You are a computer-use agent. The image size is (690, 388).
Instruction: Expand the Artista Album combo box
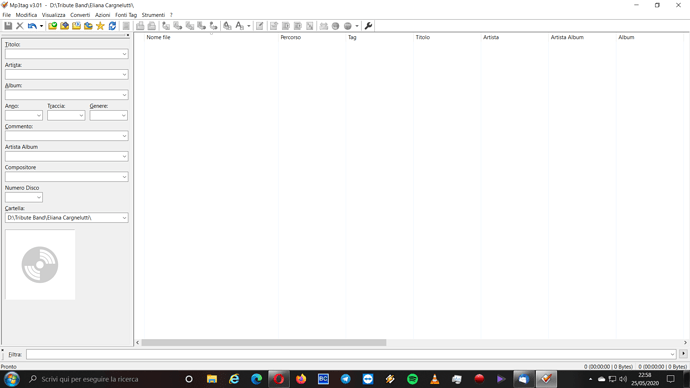pos(124,157)
